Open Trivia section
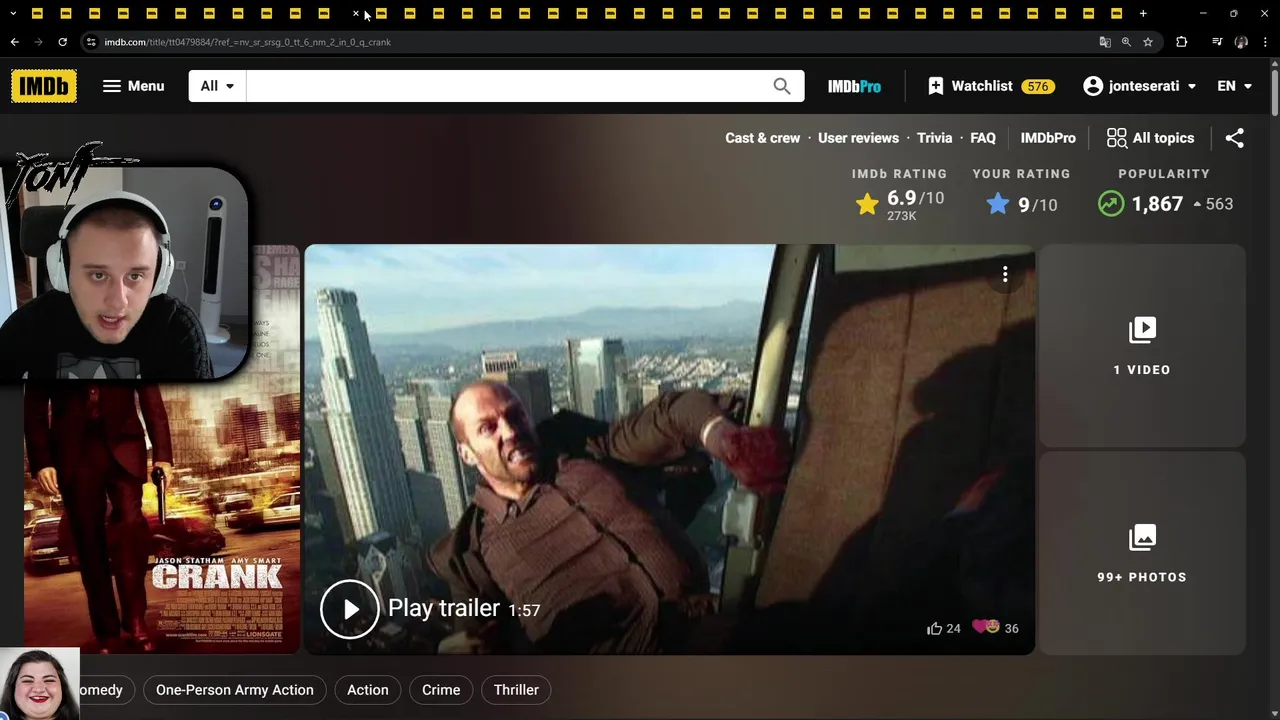1280x720 pixels. pos(934,138)
